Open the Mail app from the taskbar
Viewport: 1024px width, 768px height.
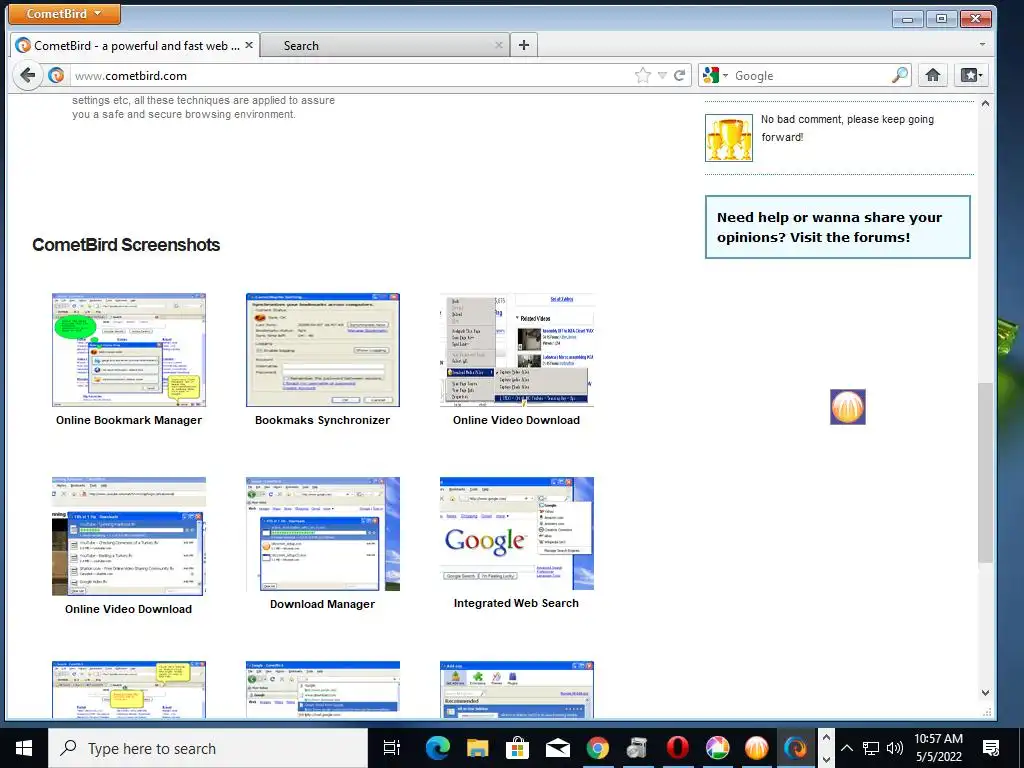pyautogui.click(x=557, y=748)
